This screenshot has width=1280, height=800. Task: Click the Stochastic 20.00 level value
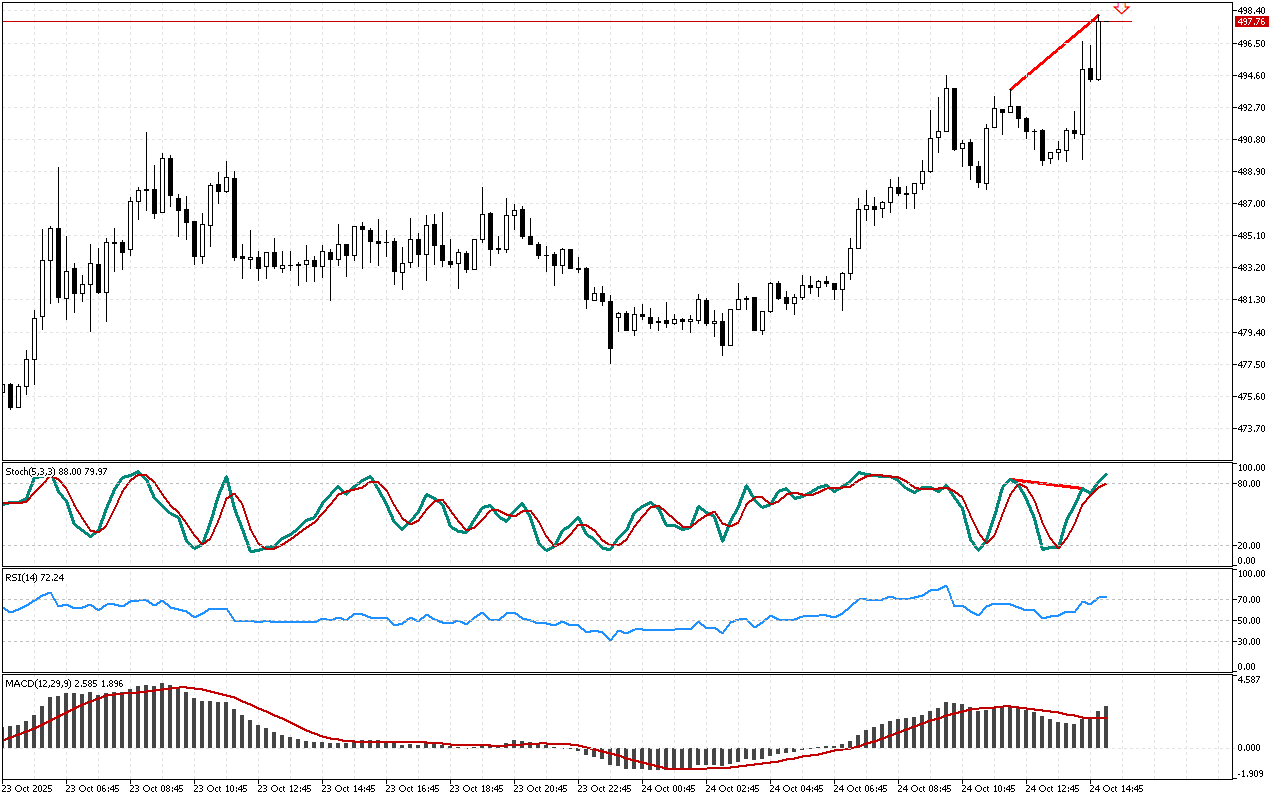tap(1250, 546)
